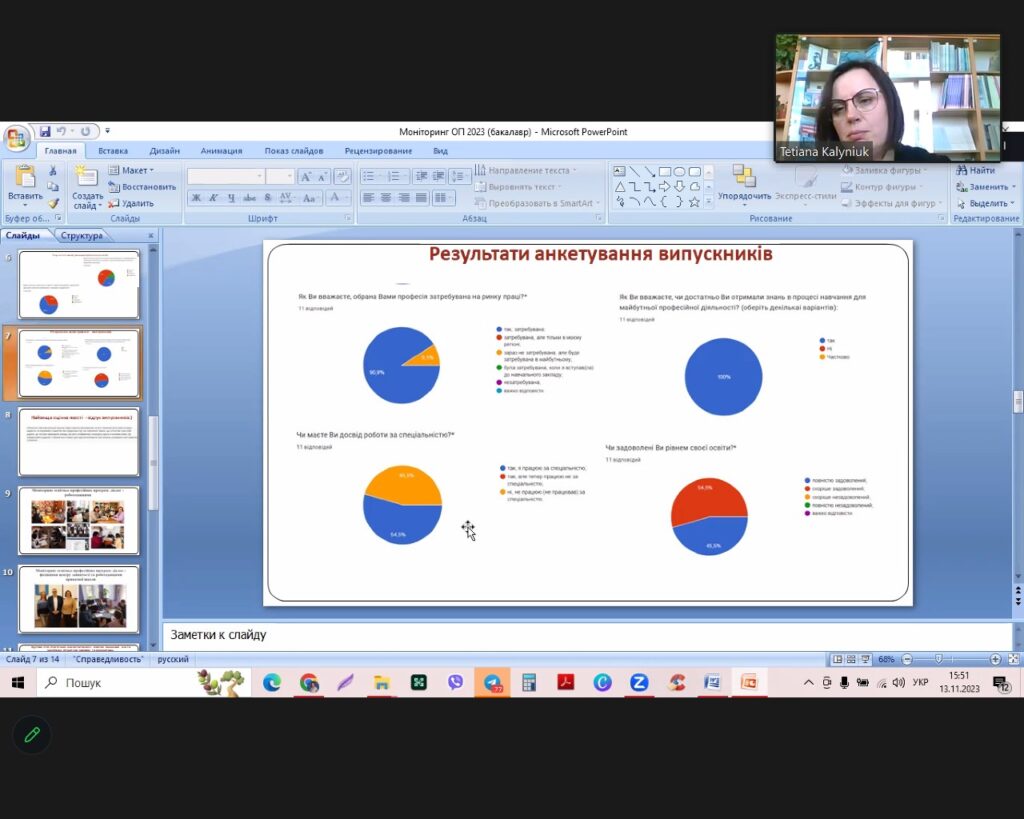Click the Cut scissors icon
Viewport: 1024px width, 819px height.
(53, 171)
